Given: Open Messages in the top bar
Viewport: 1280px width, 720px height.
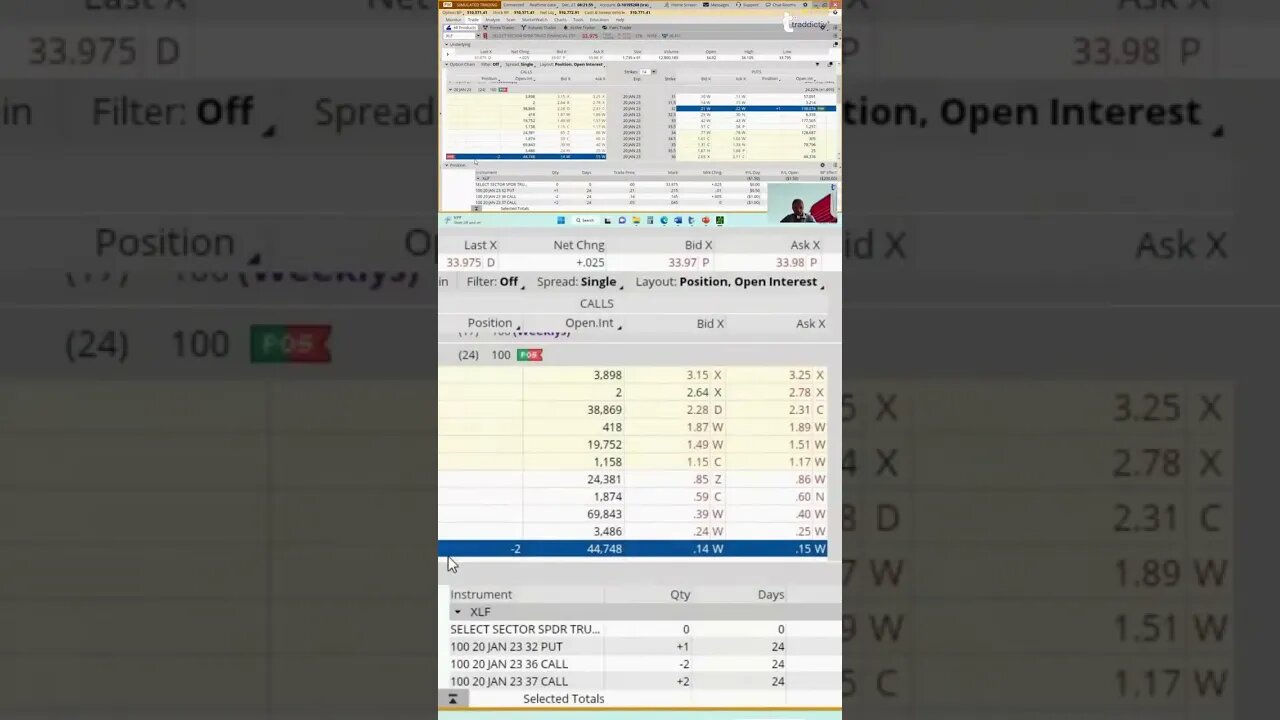Looking at the screenshot, I should click(716, 5).
